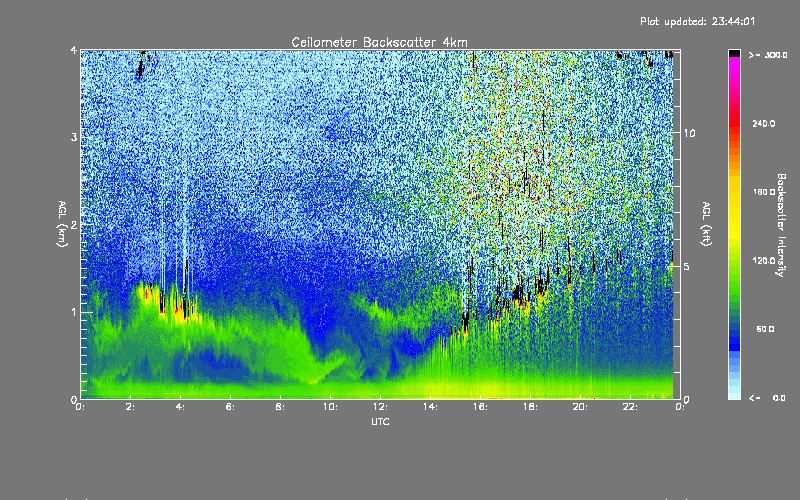Viewport: 800px width, 500px height.
Task: Select the 'Ceilometer Backscatter 4km' plot title
Action: 380,42
